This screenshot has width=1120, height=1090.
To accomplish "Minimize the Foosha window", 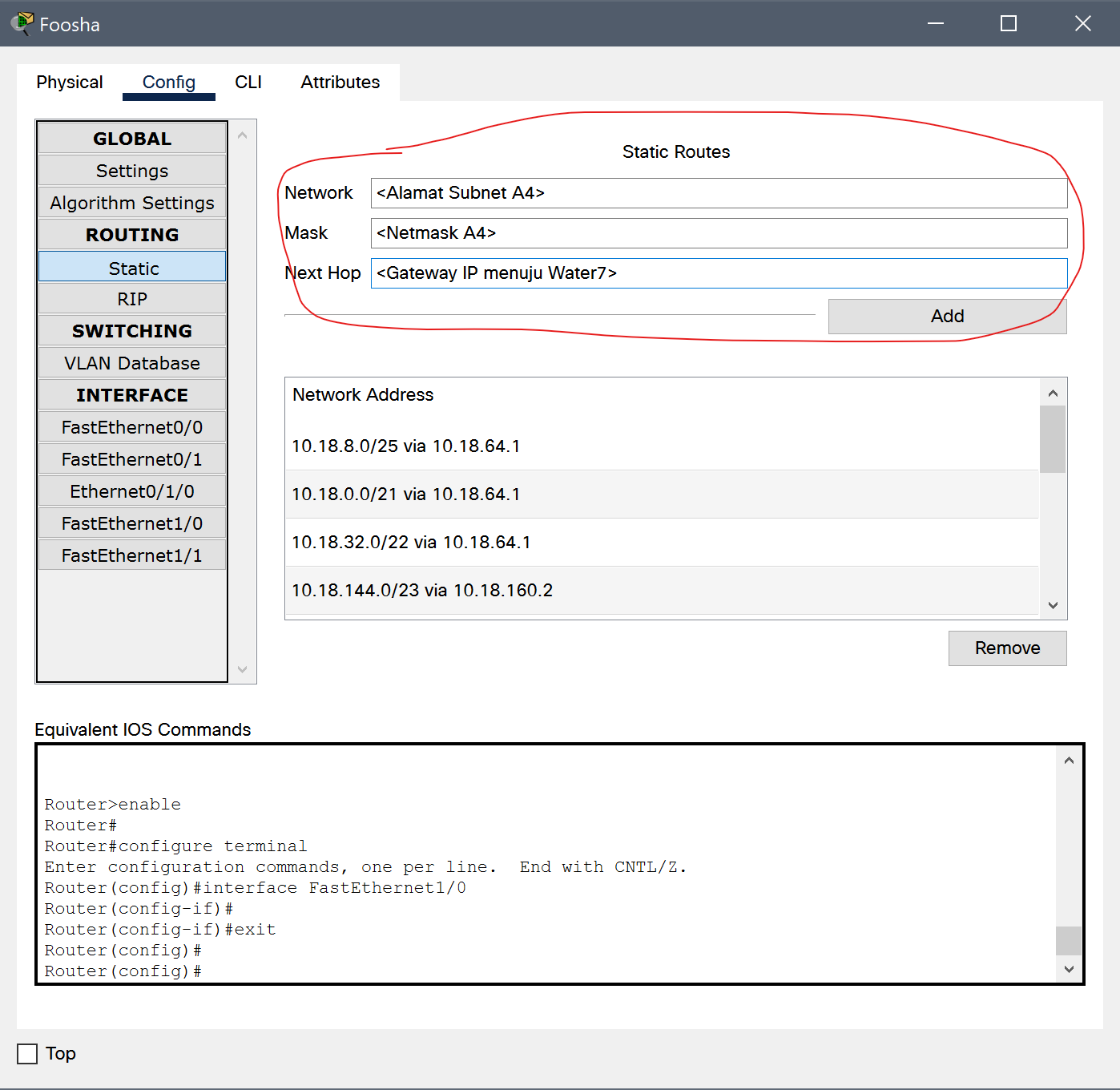I will pos(936,23).
